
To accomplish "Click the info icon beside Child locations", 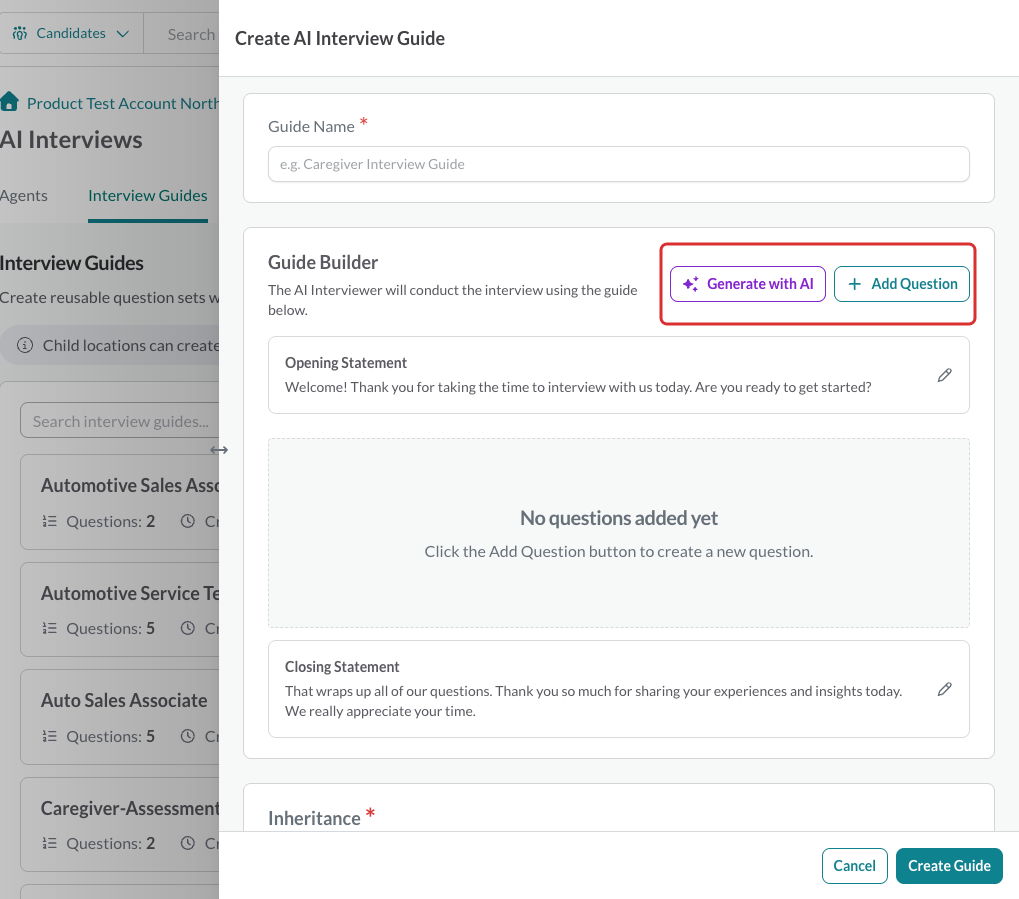I will (25, 345).
